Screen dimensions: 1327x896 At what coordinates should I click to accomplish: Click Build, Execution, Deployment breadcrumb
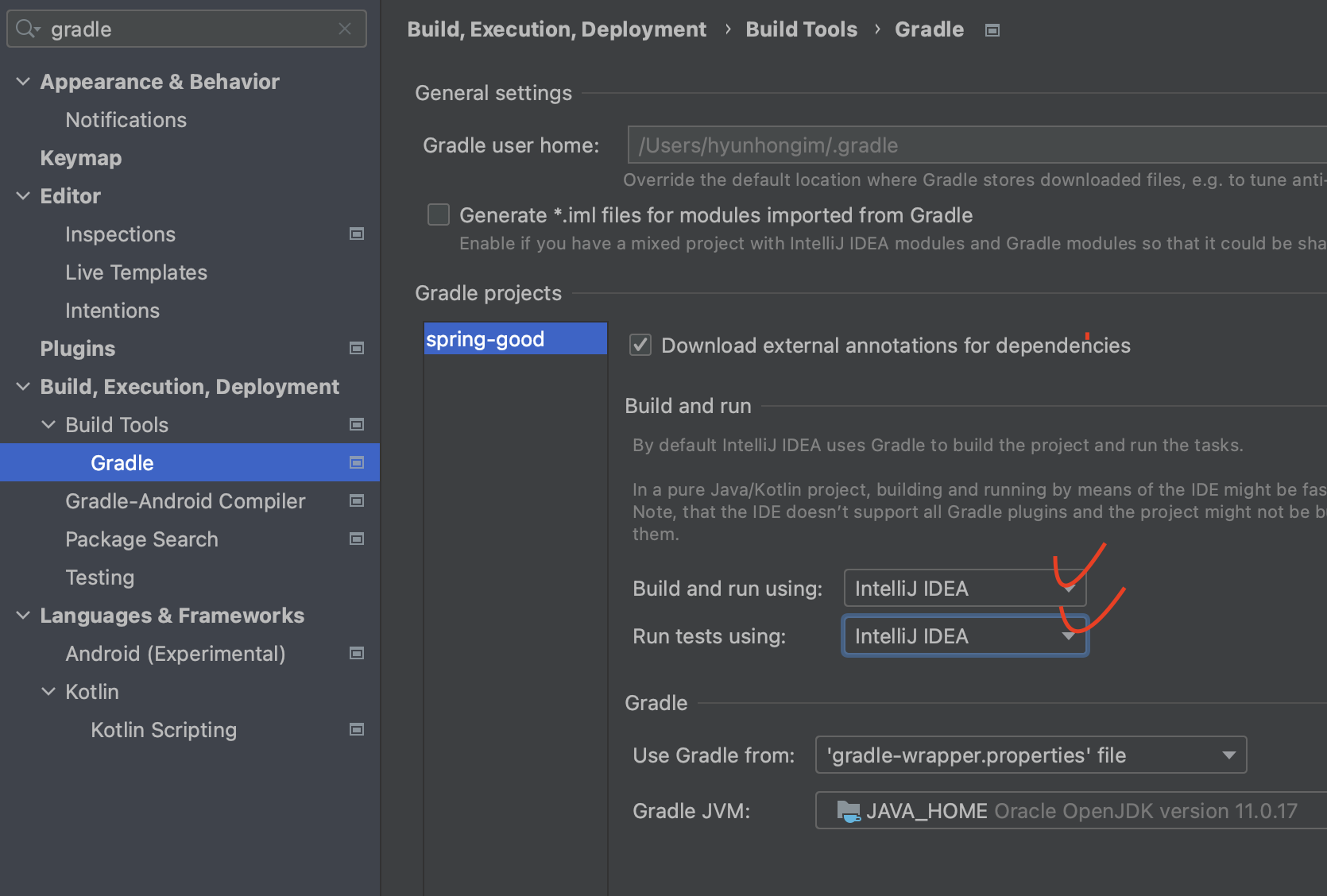(x=556, y=29)
